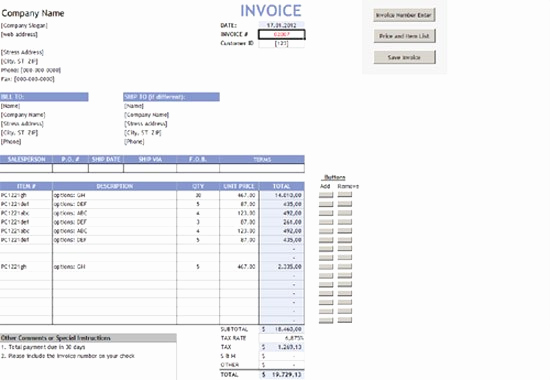
Task: Select the SUBTOTAL value 18,460.00
Action: click(282, 329)
